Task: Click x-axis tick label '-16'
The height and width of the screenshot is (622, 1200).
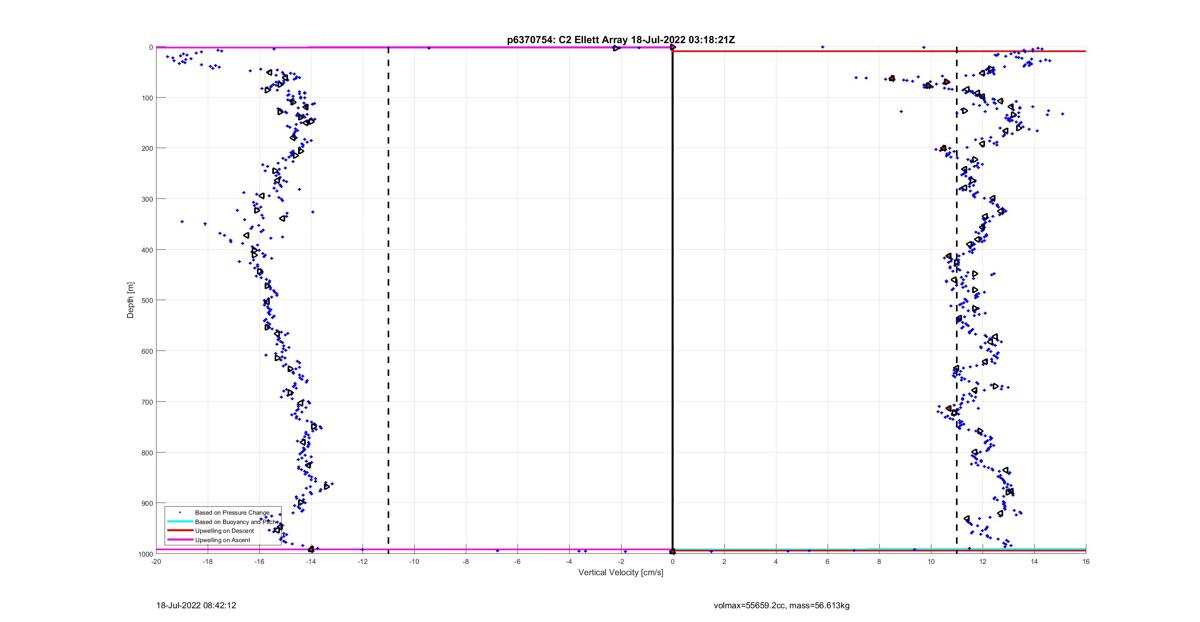Action: (259, 562)
